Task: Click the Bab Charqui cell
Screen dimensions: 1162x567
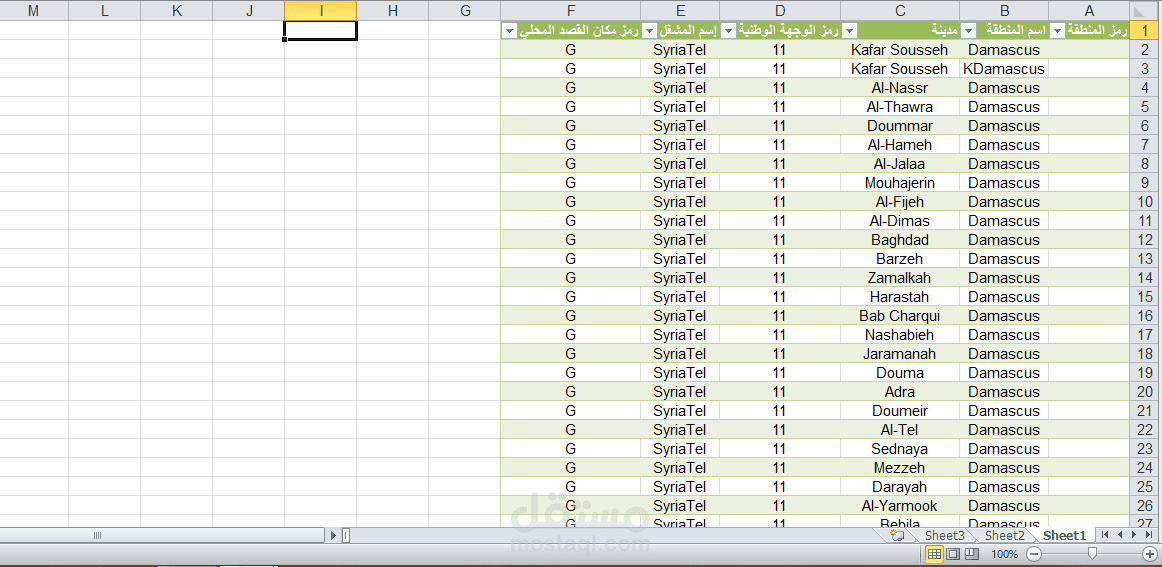Action: click(900, 316)
